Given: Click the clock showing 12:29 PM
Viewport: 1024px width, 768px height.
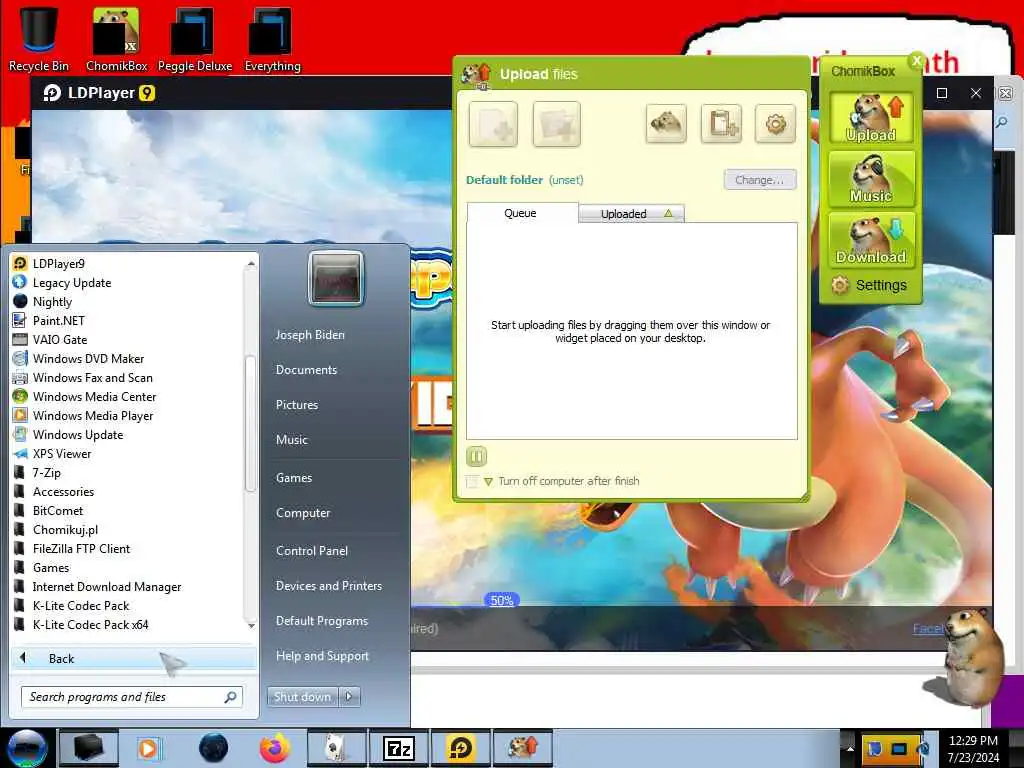Looking at the screenshot, I should coord(973,749).
